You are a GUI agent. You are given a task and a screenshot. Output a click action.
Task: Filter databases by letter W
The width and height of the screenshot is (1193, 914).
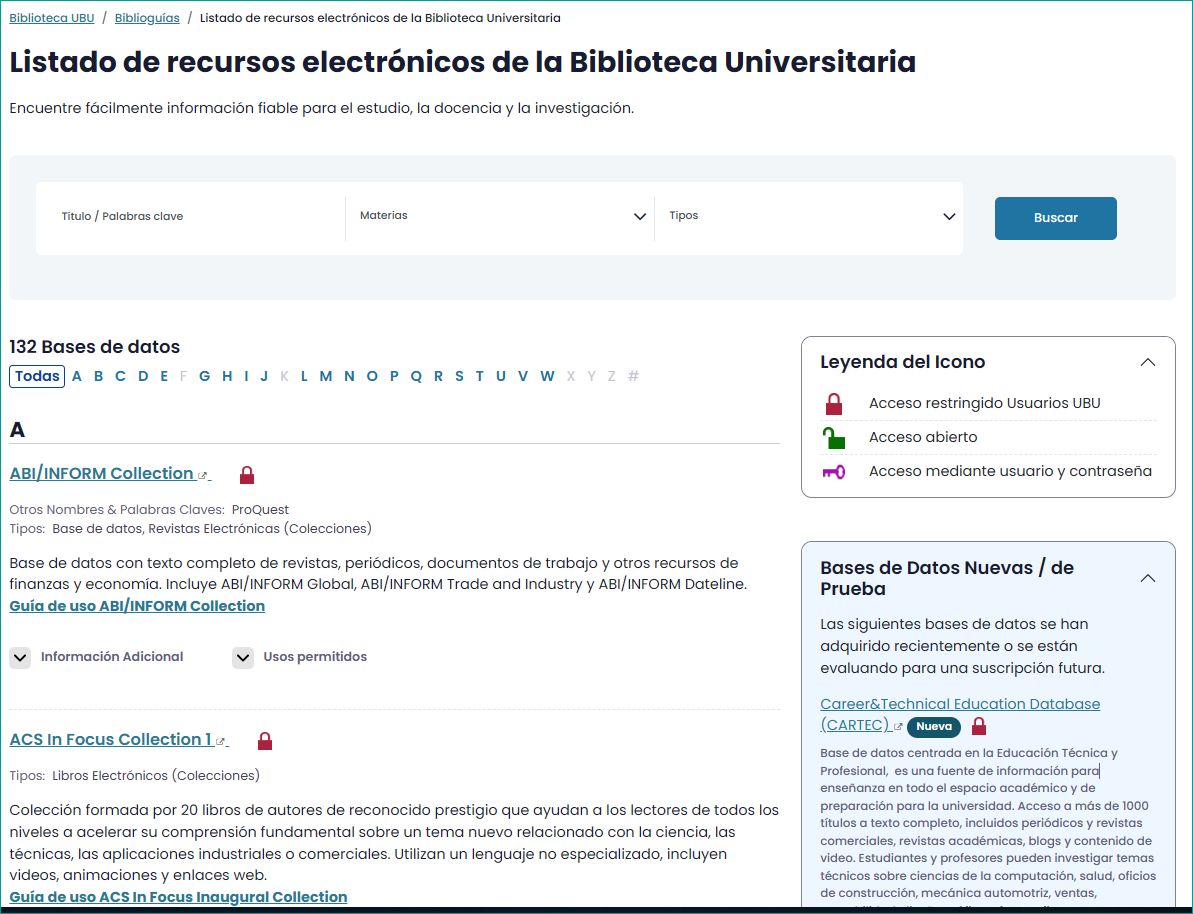(547, 376)
